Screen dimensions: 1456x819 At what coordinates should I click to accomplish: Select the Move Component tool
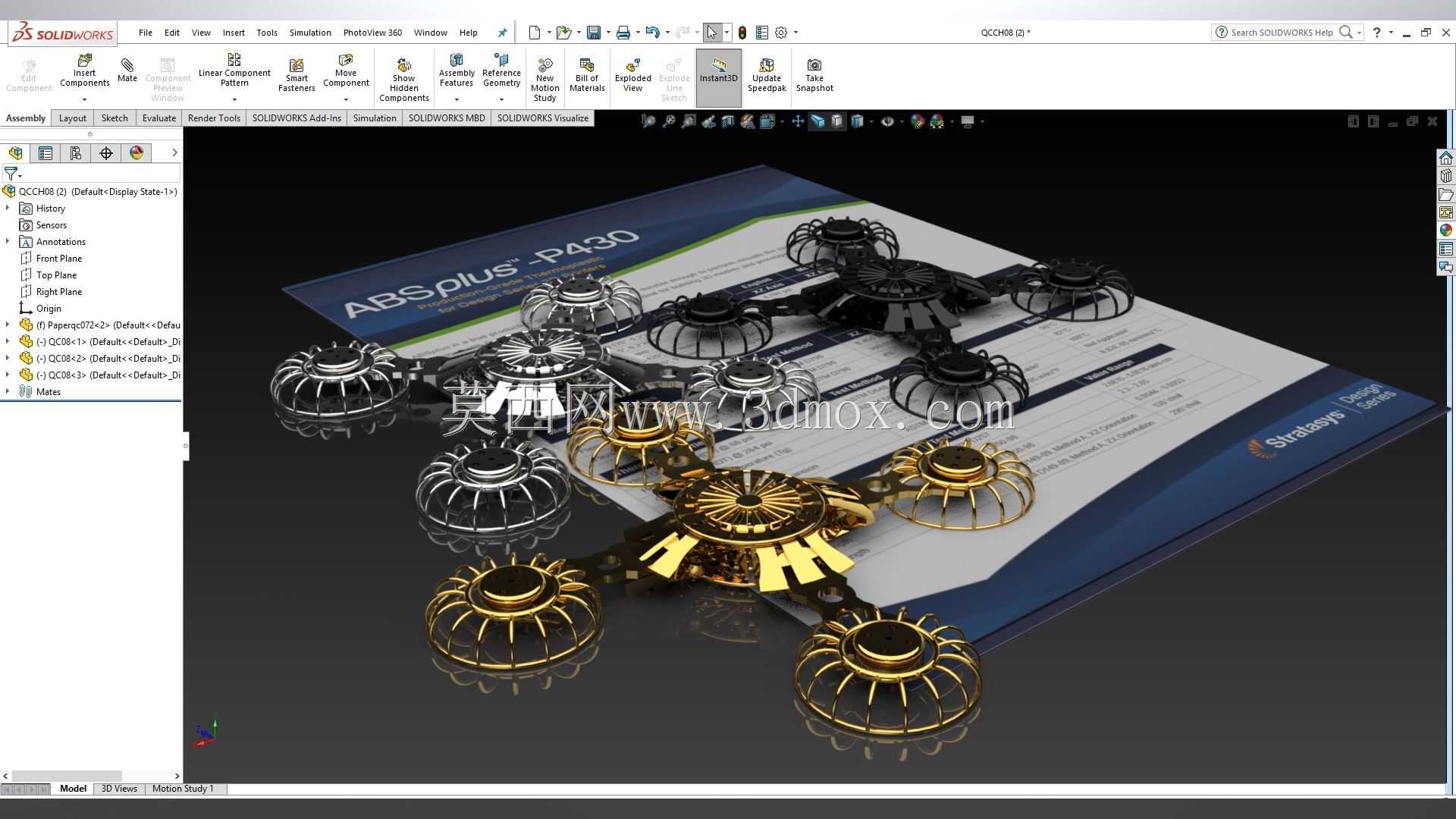click(x=346, y=71)
